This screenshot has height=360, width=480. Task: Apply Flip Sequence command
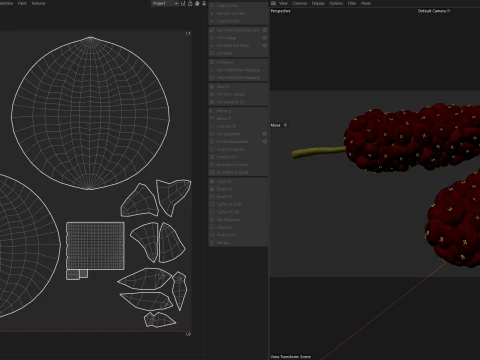click(238, 219)
